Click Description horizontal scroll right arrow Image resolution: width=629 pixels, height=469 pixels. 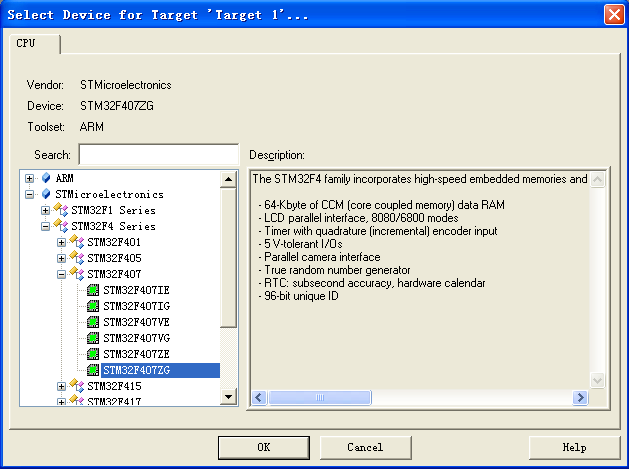tap(580, 398)
